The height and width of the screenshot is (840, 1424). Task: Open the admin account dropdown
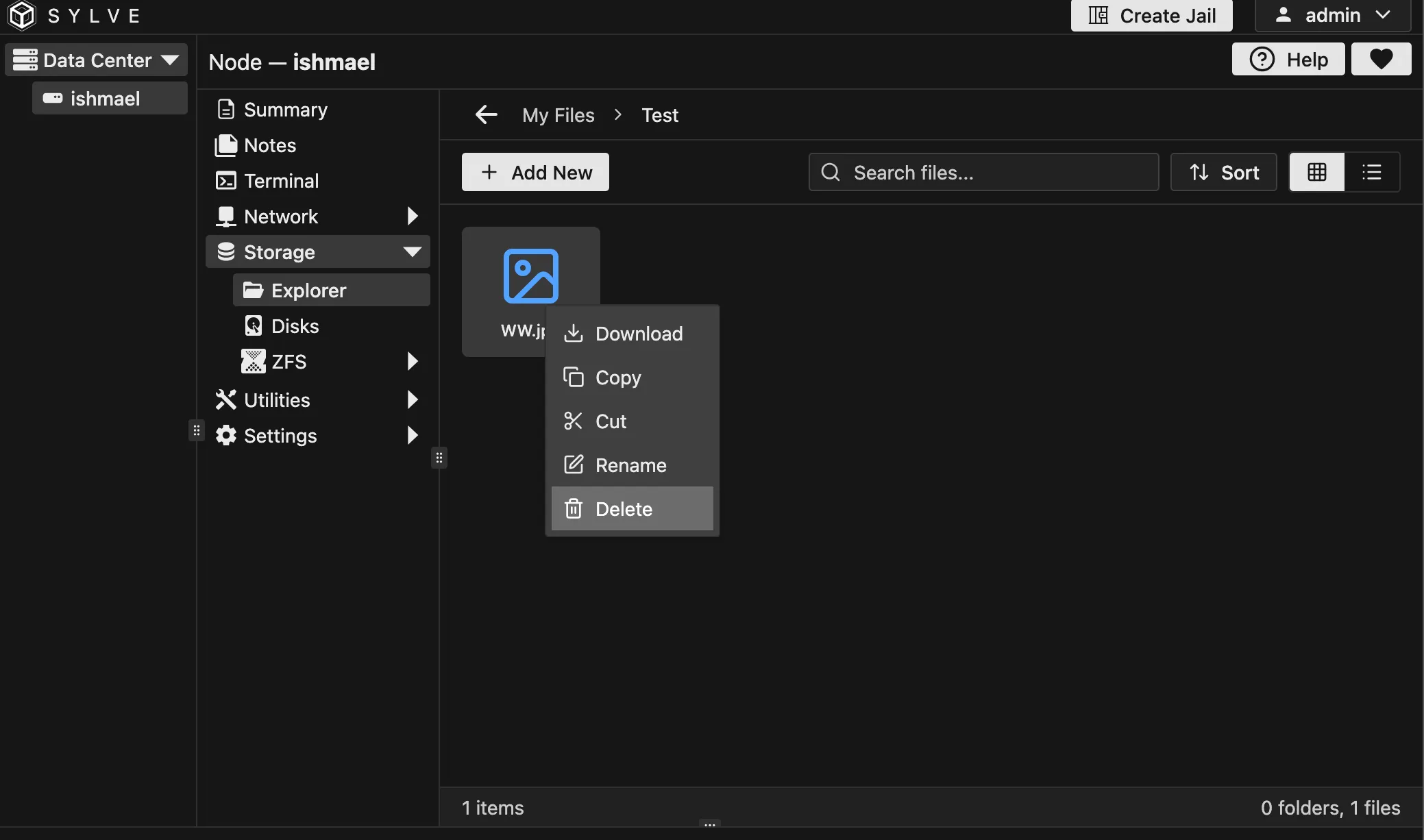(1331, 15)
